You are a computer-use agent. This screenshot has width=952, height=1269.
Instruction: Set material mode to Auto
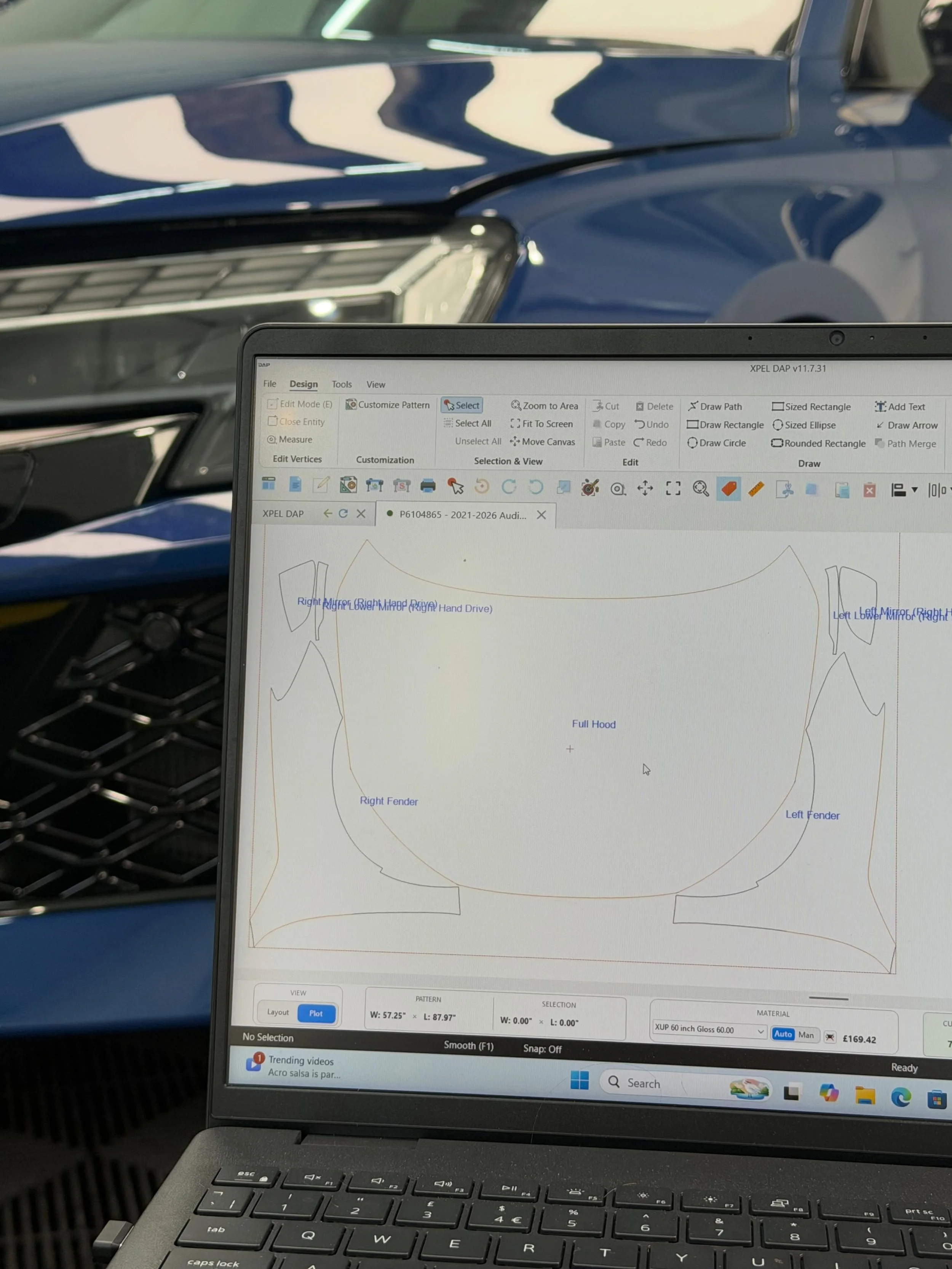[x=783, y=1034]
